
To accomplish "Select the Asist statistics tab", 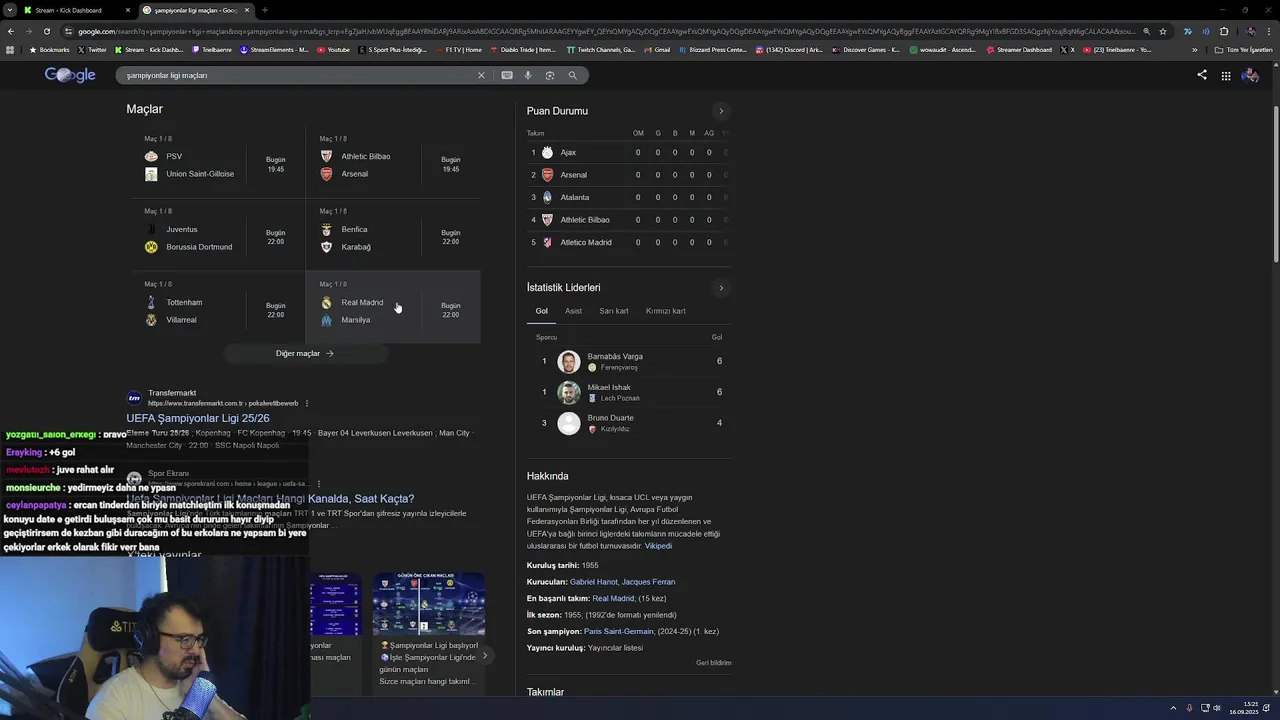I will (x=573, y=311).
